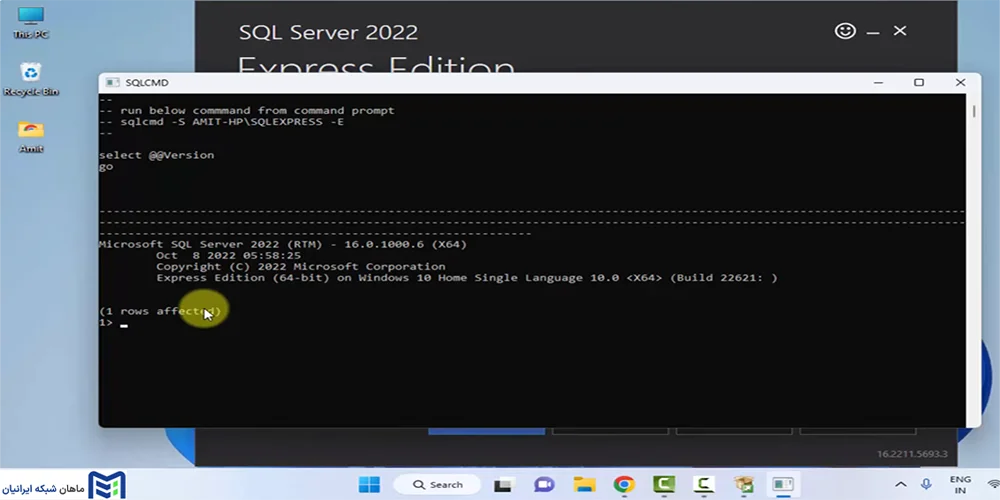Open the installer package taskbar icon
The width and height of the screenshot is (1000, 500).
tap(744, 485)
